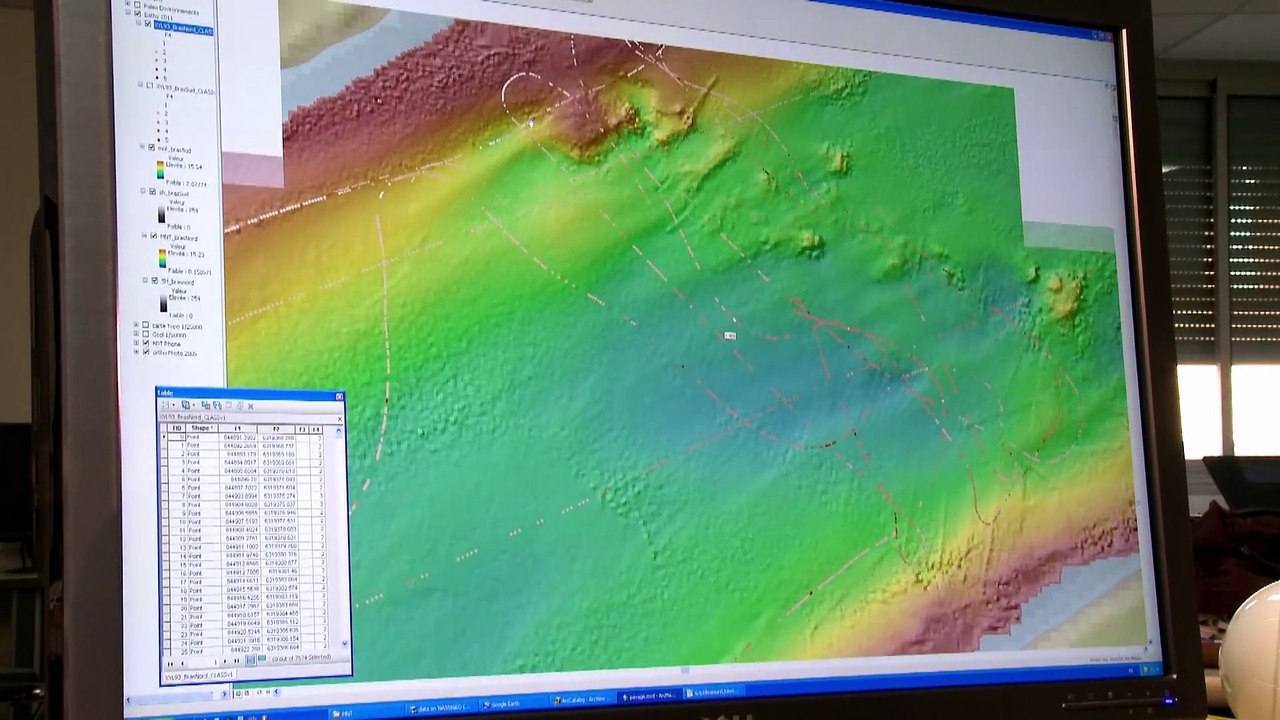
Task: Expand carte Topo 1/25000 group
Action: (x=136, y=325)
